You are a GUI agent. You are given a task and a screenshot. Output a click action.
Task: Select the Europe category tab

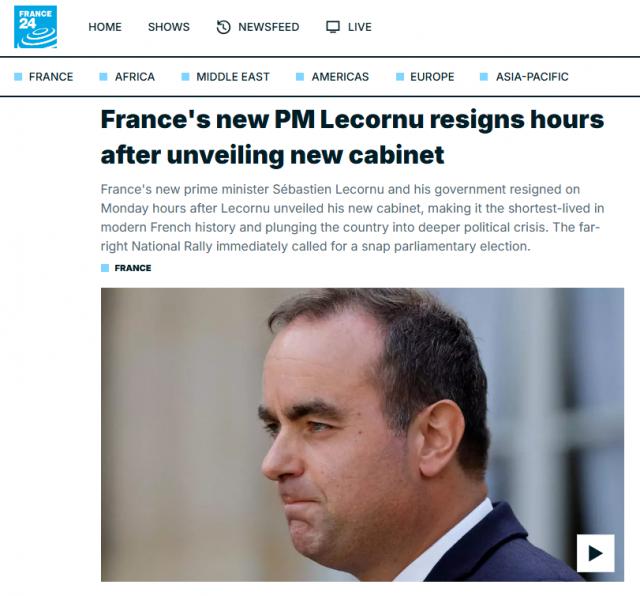tap(432, 77)
